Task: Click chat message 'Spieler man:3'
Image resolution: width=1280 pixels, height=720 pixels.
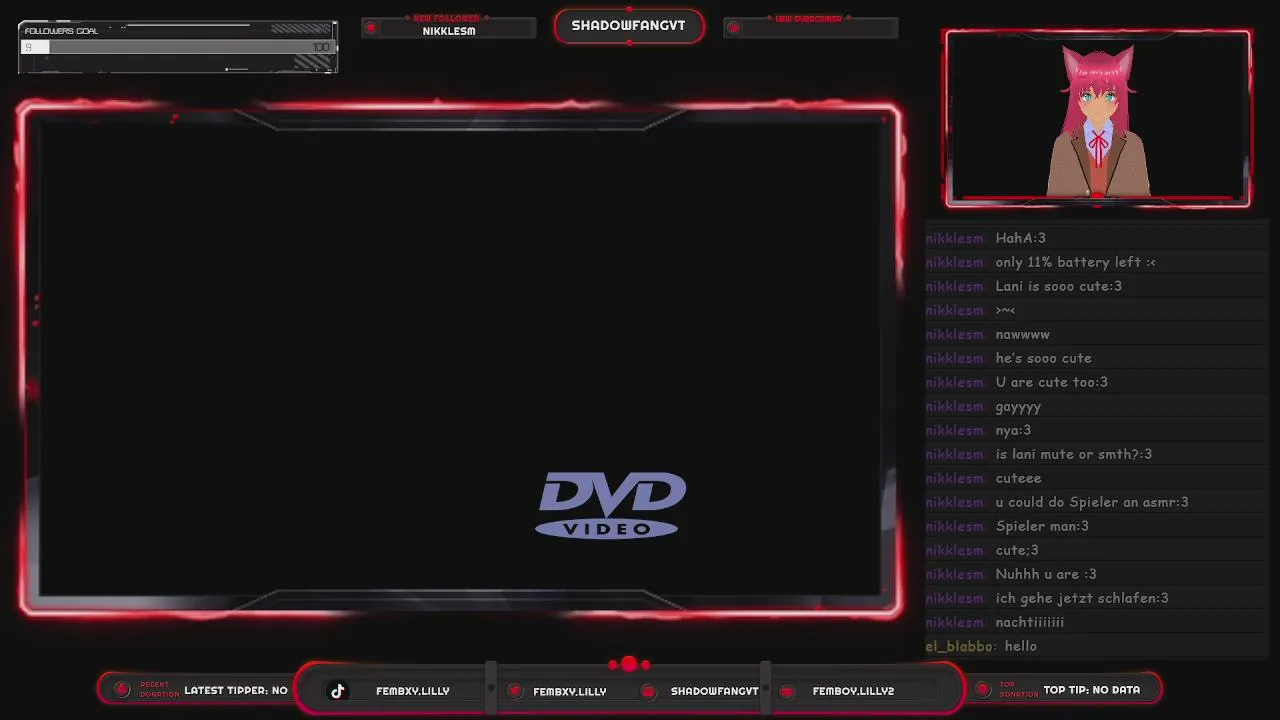Action: (x=1042, y=526)
